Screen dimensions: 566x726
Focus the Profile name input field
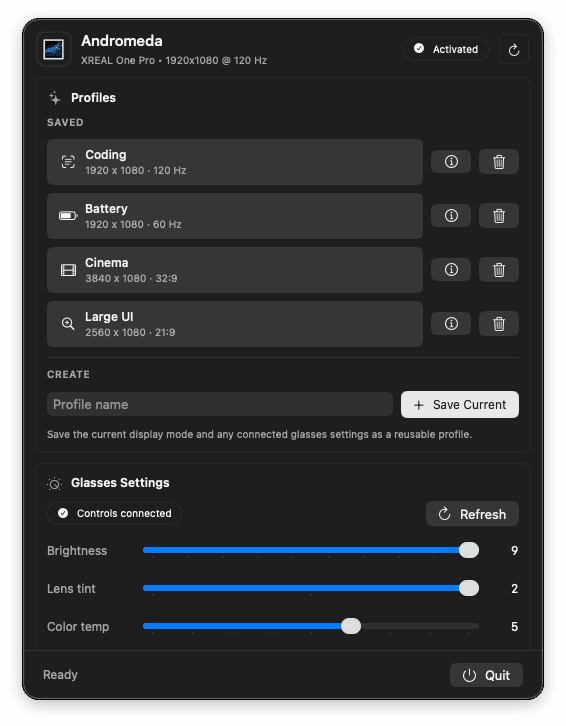click(220, 404)
